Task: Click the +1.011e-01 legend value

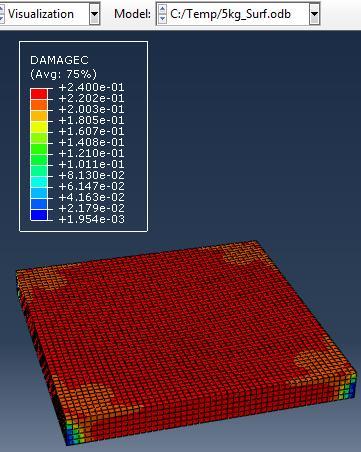Action: [x=91, y=164]
